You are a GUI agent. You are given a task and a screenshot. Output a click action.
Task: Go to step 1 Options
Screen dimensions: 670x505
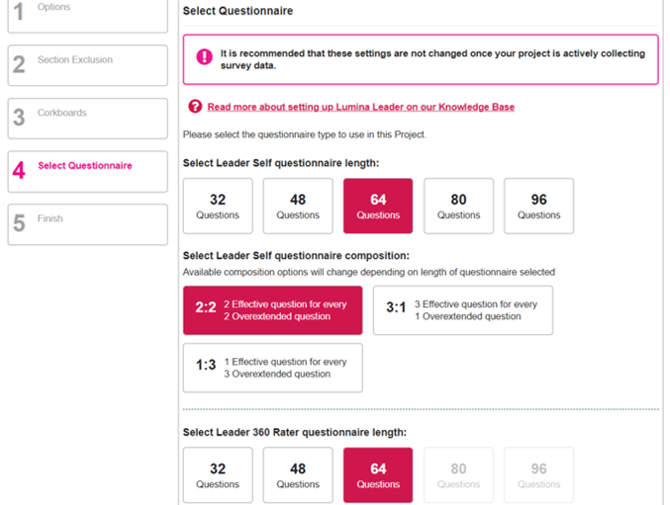[x=88, y=13]
